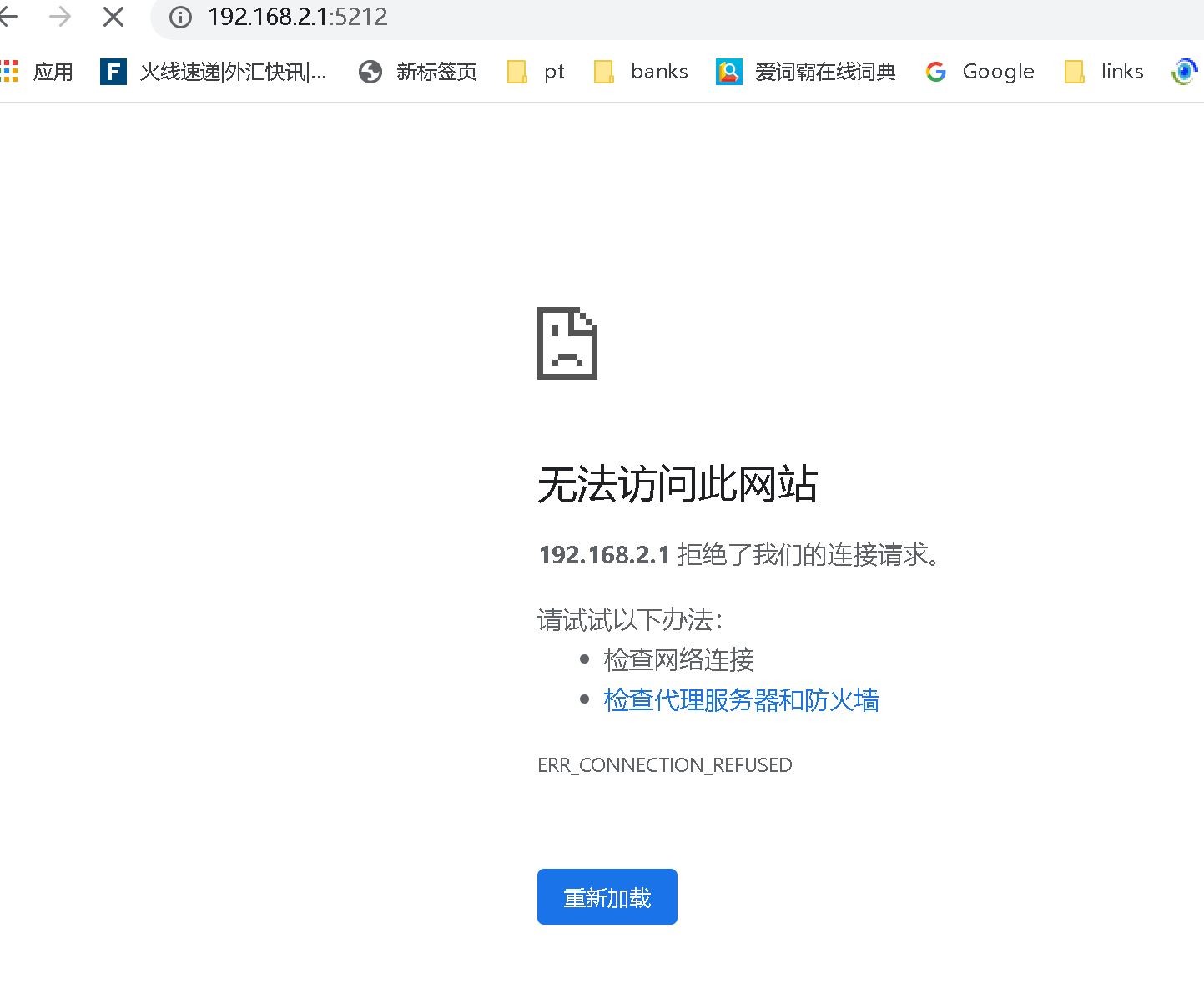Click the ERR_CONNECTION_REFUSED error code text

665,765
